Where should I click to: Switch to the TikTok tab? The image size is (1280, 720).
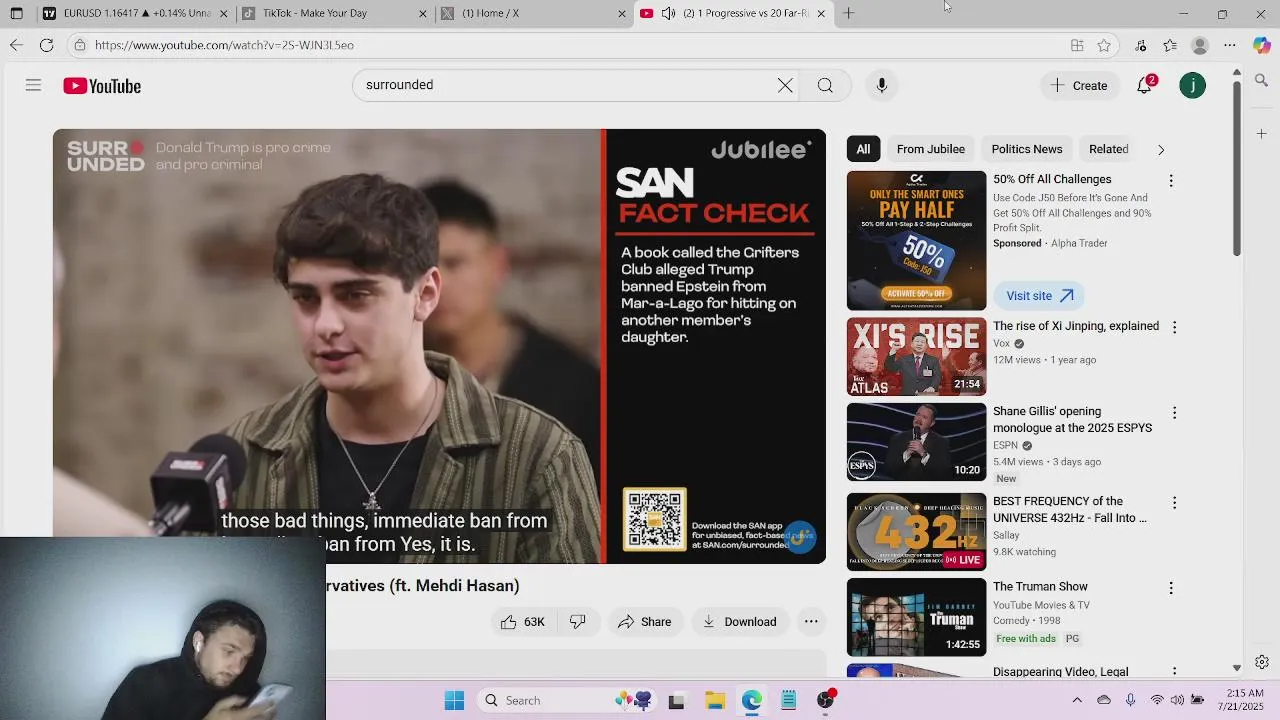[334, 13]
